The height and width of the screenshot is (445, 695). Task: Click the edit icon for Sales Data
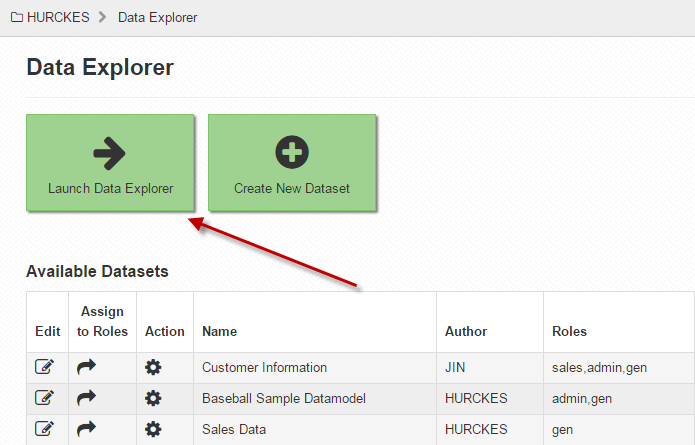44,429
